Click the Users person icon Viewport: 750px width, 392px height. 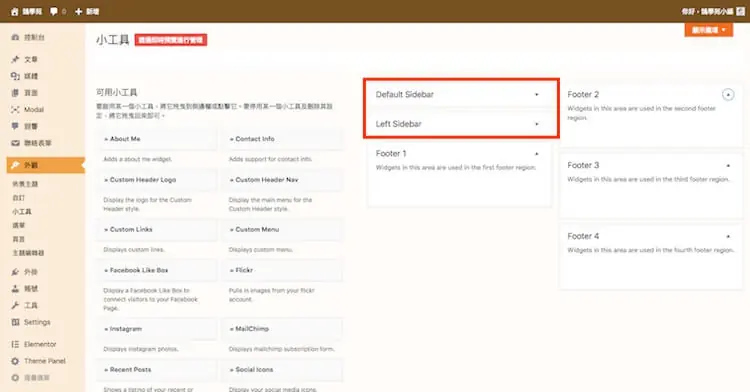[x=15, y=289]
